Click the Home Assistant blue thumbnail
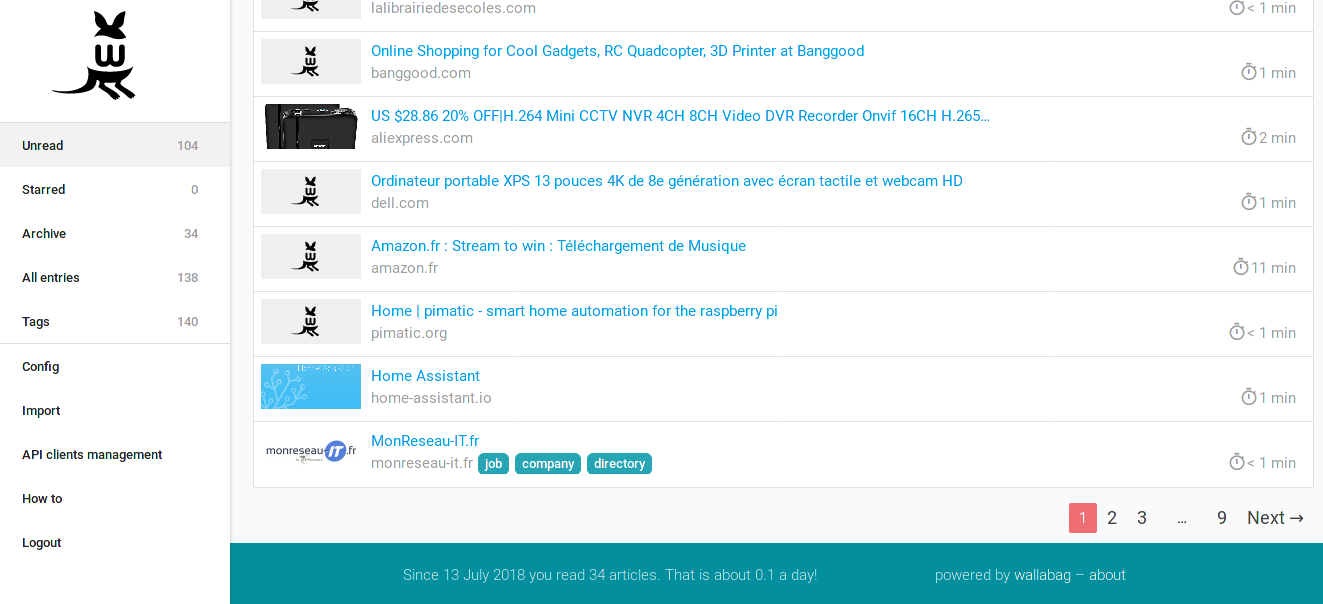The image size is (1323, 604). pyautogui.click(x=311, y=386)
